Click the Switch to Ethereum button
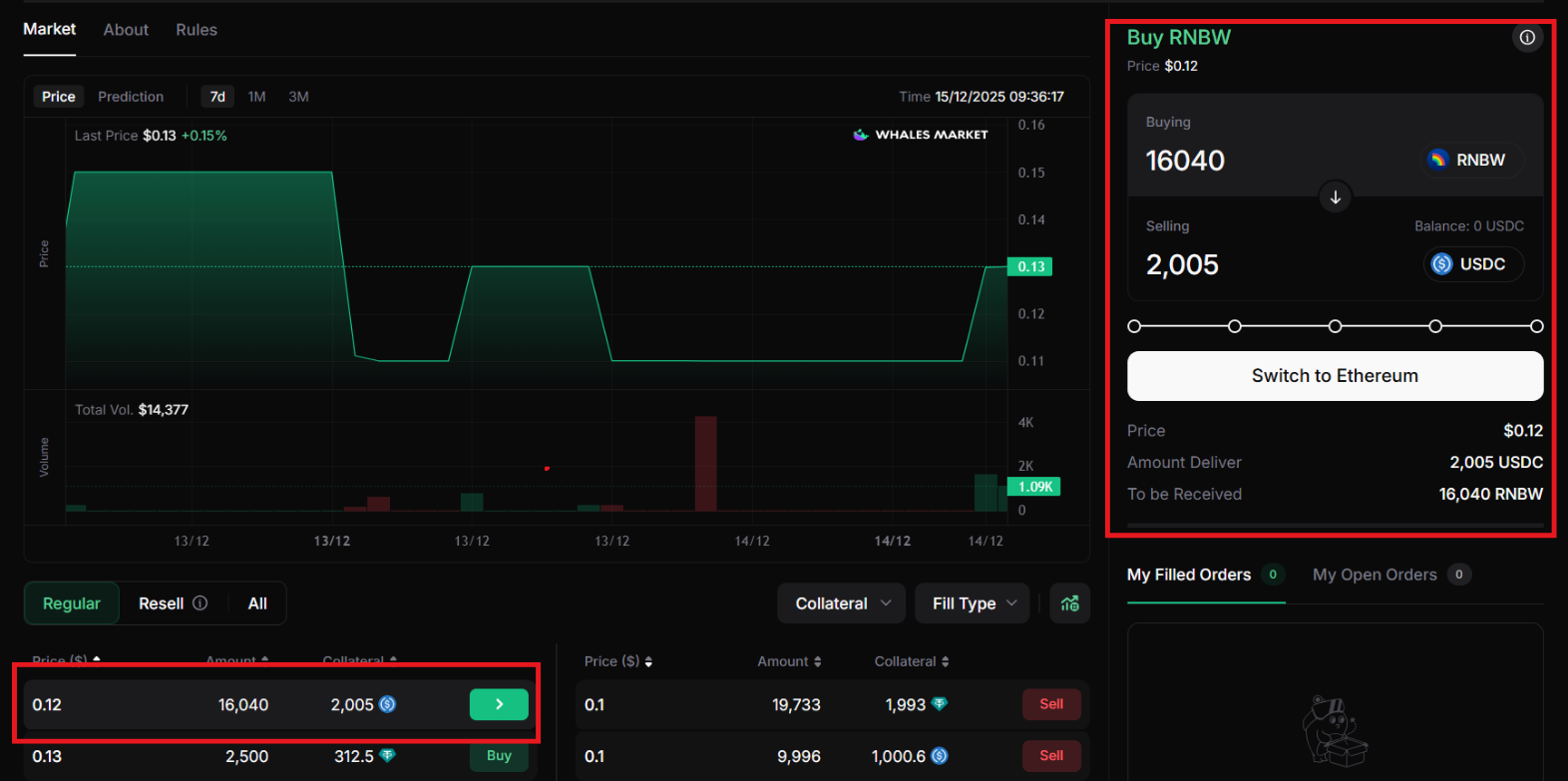Image resolution: width=1568 pixels, height=781 pixels. click(1336, 376)
